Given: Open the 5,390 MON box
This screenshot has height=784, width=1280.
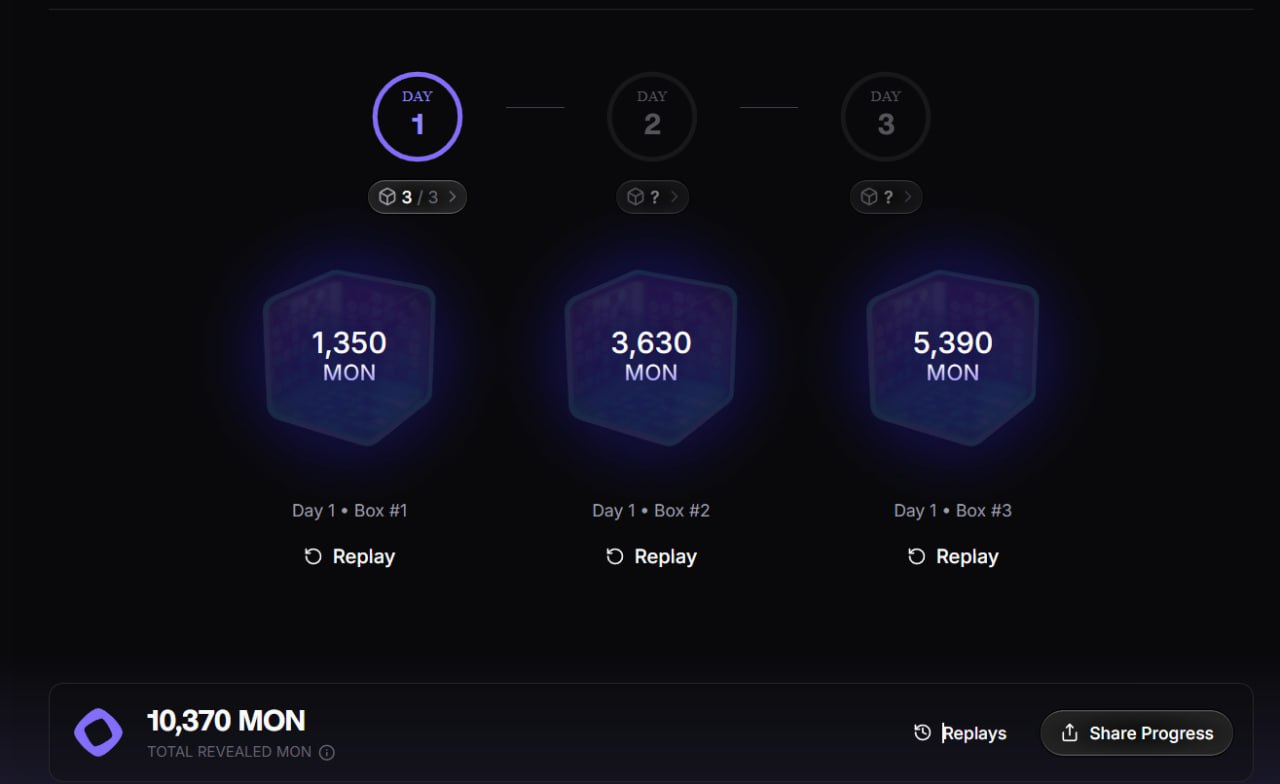Looking at the screenshot, I should (952, 356).
